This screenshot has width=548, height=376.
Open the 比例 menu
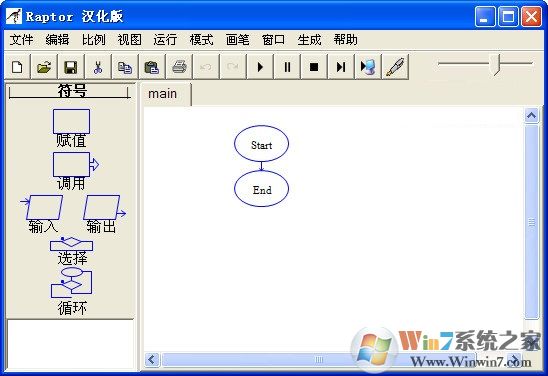click(94, 39)
